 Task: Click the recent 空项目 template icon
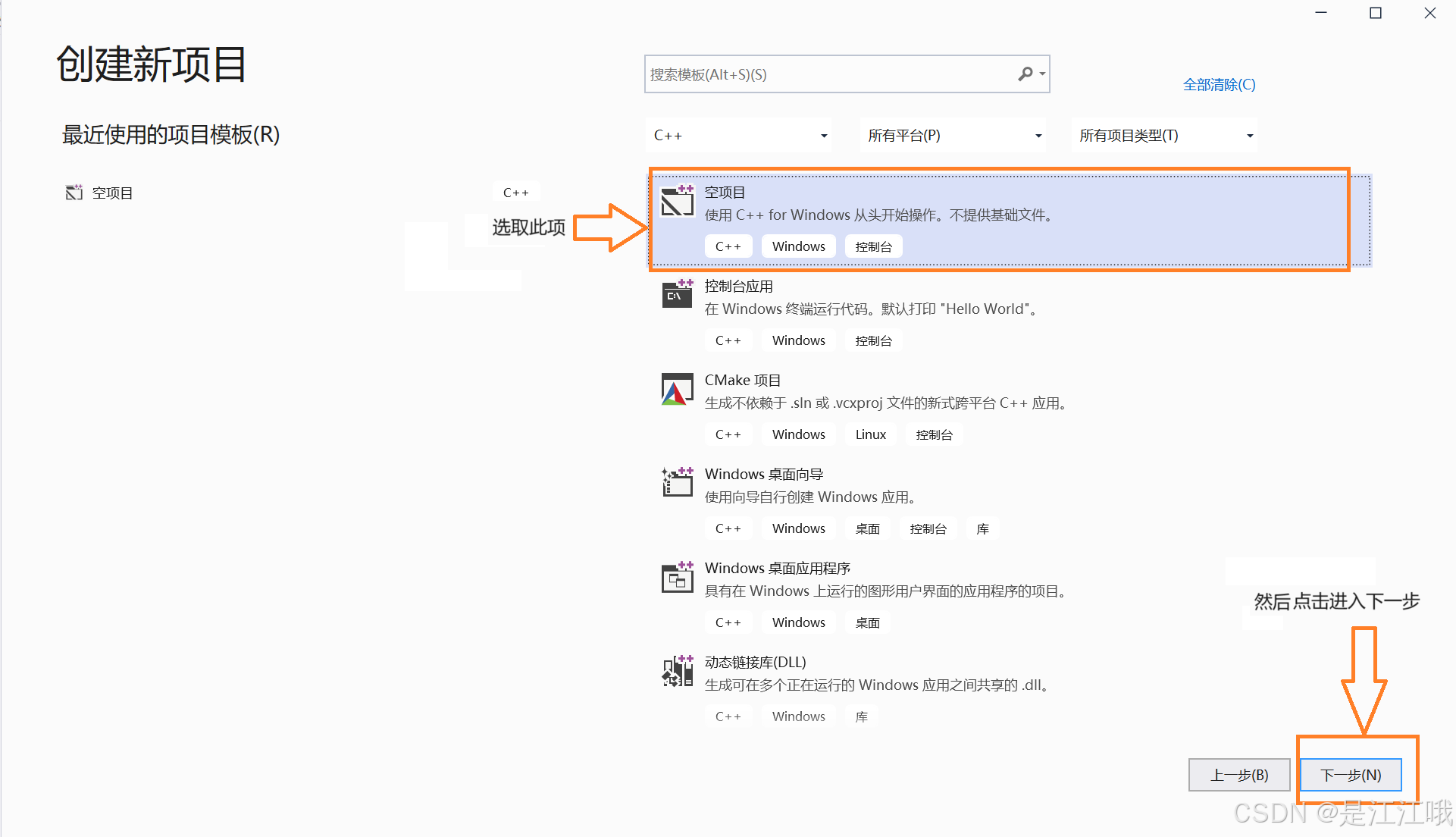74,193
